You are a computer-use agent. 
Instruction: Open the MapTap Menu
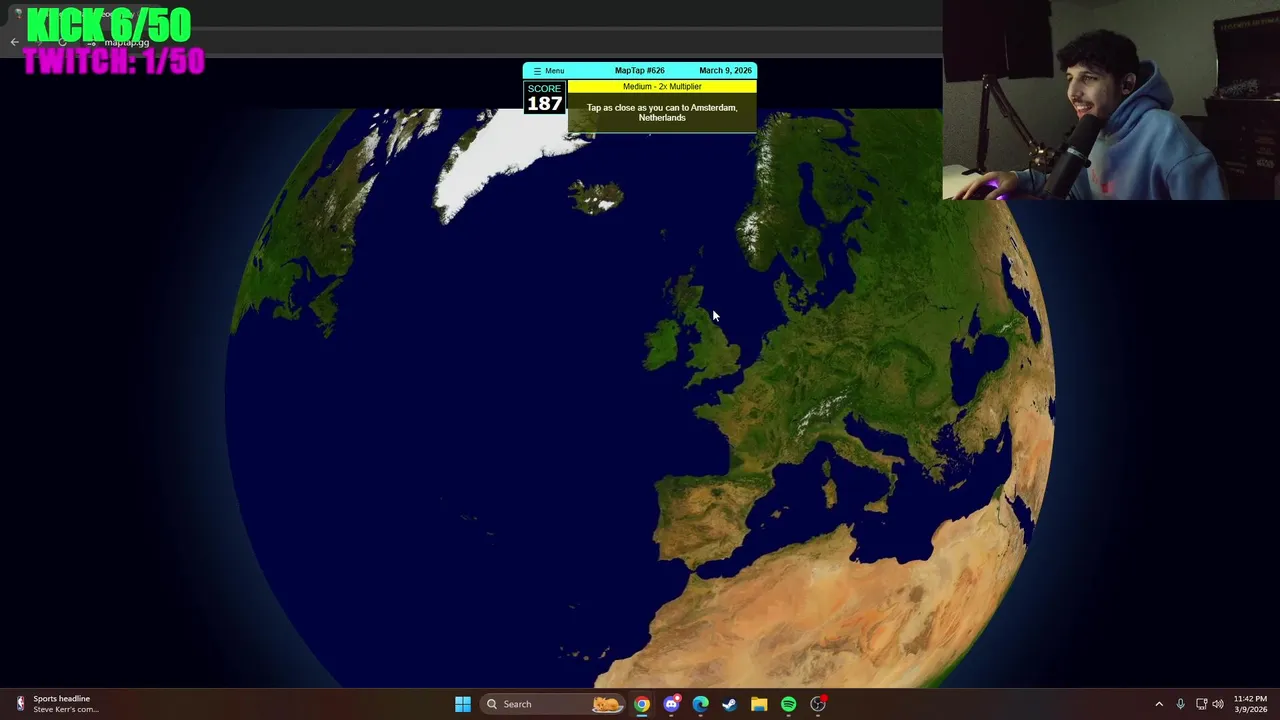548,71
